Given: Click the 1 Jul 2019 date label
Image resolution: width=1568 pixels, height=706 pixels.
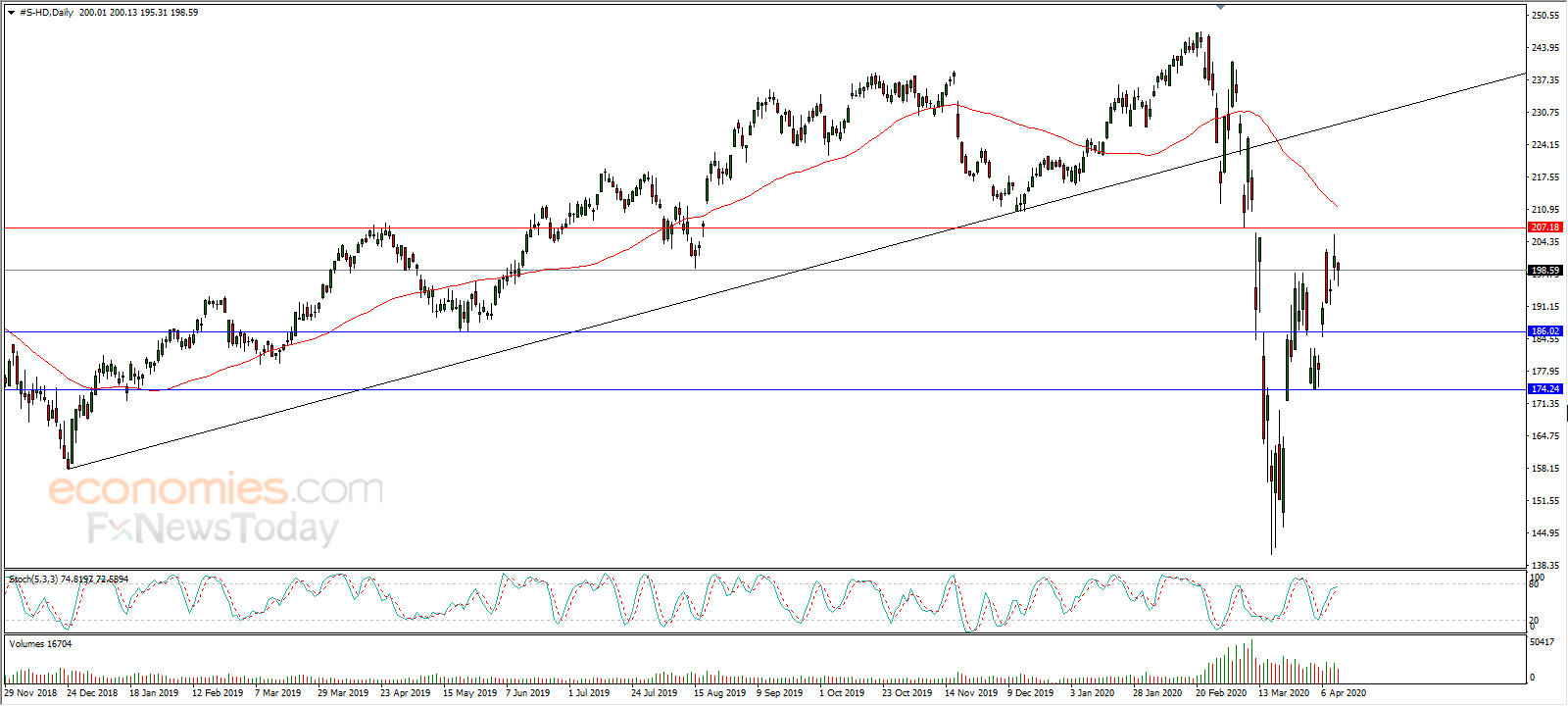Looking at the screenshot, I should pyautogui.click(x=589, y=692).
